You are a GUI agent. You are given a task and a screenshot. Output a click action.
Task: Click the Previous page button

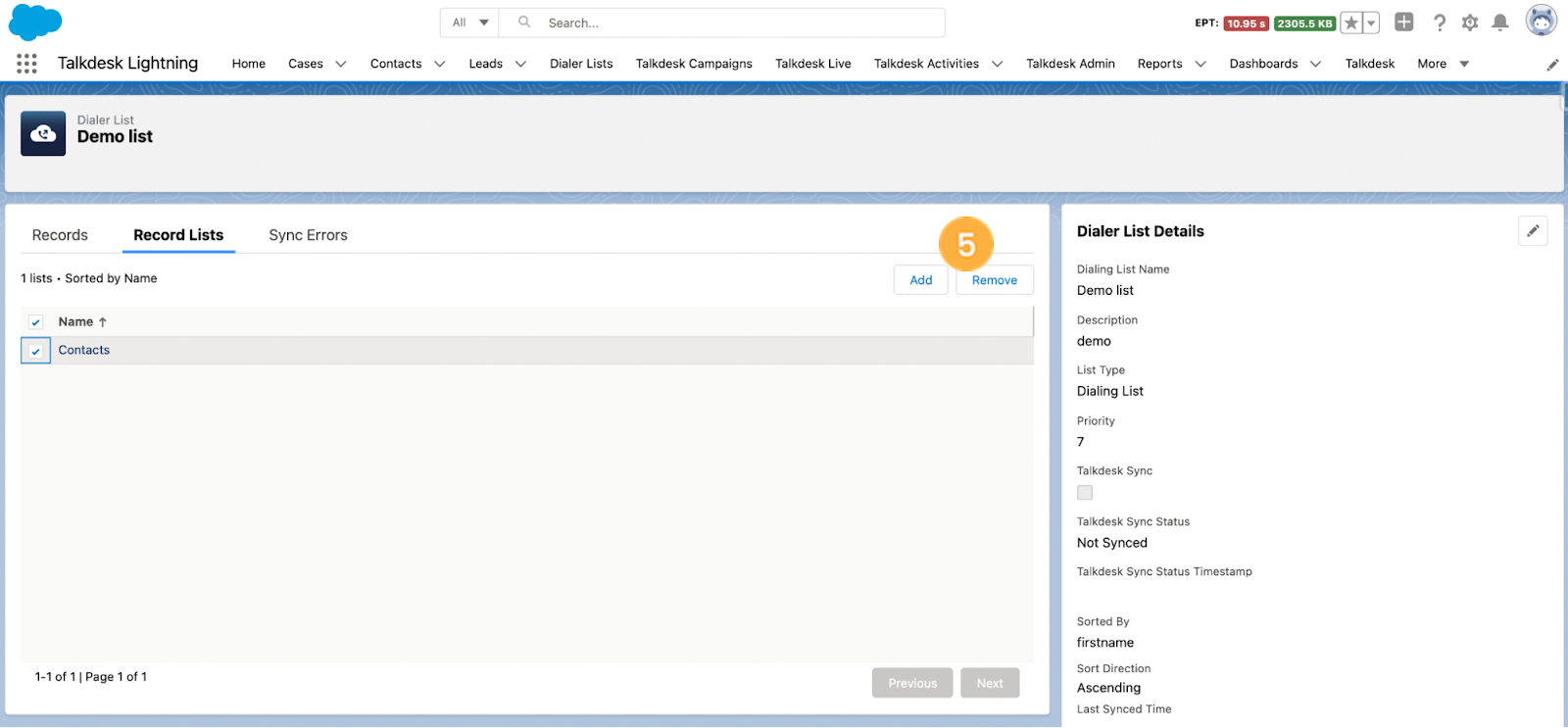coord(912,684)
